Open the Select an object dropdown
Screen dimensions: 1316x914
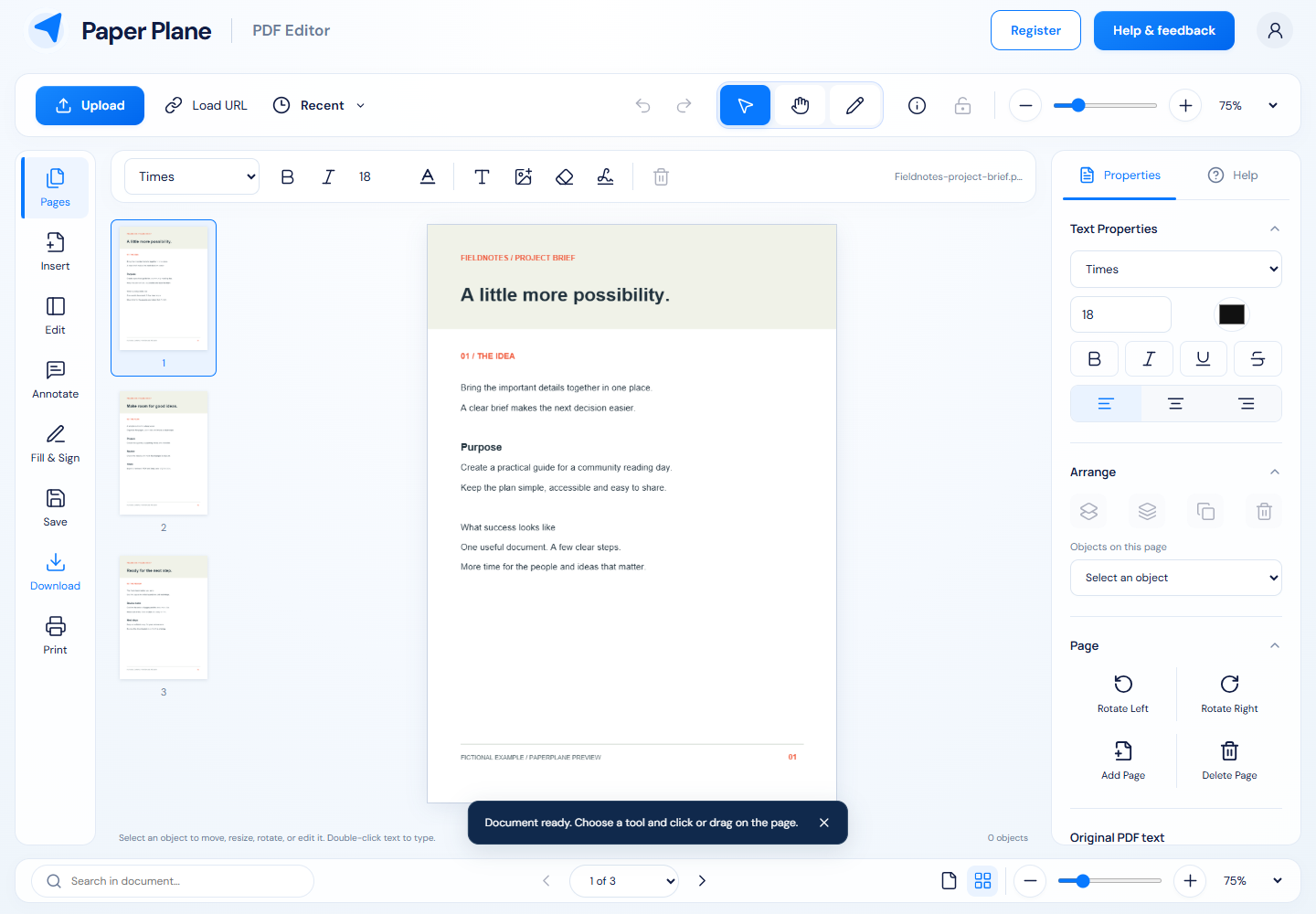(x=1176, y=578)
